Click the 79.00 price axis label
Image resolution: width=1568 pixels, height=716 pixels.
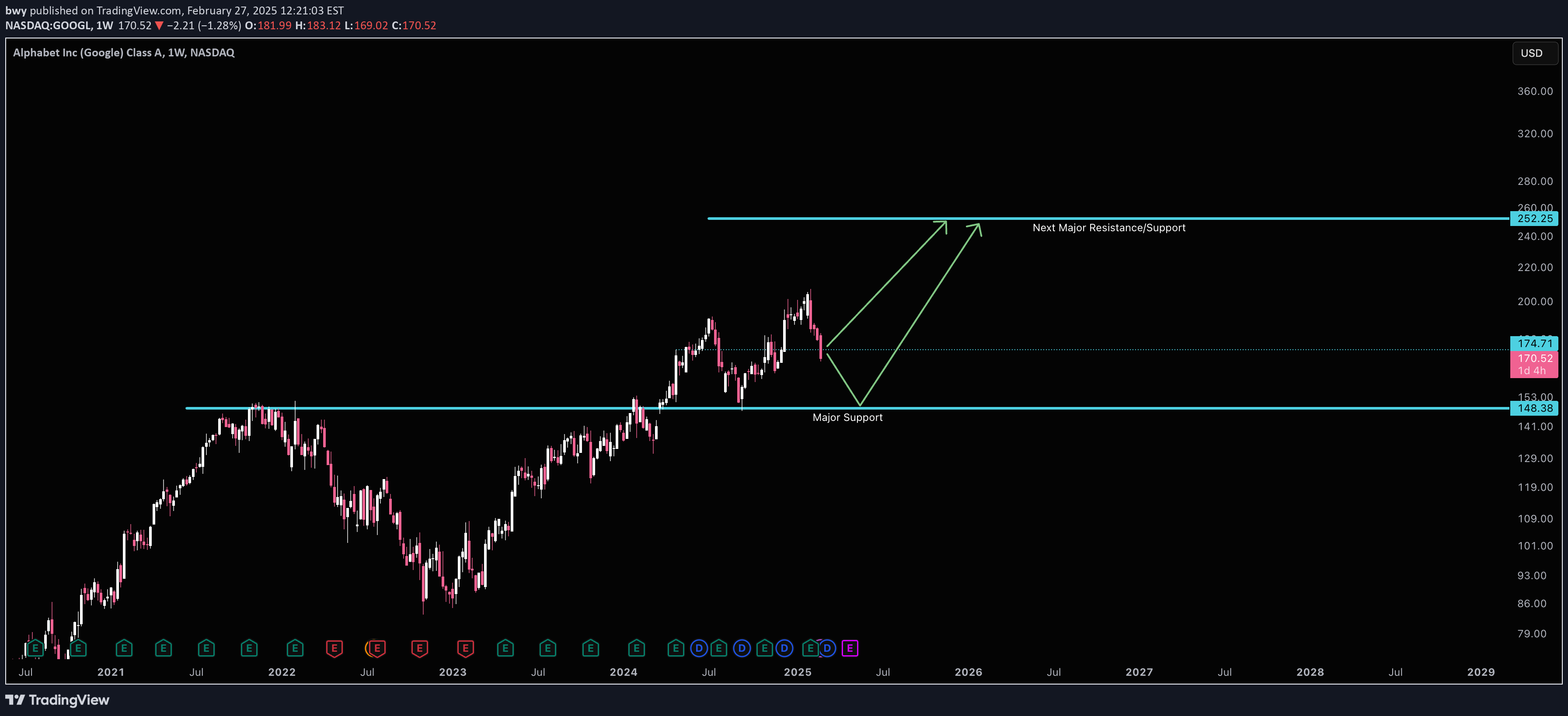(1531, 634)
